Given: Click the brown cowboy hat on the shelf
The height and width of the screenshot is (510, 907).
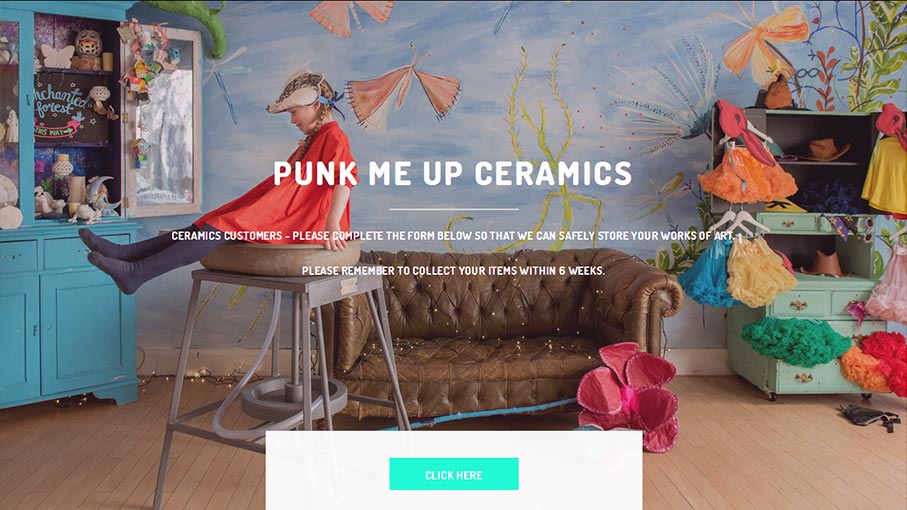Looking at the screenshot, I should [x=824, y=150].
